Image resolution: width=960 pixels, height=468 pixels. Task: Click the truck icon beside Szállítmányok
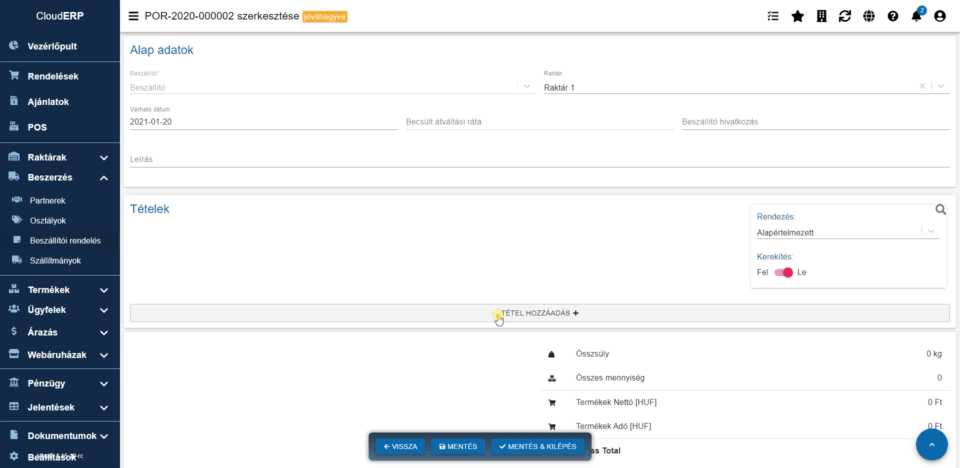click(x=17, y=260)
